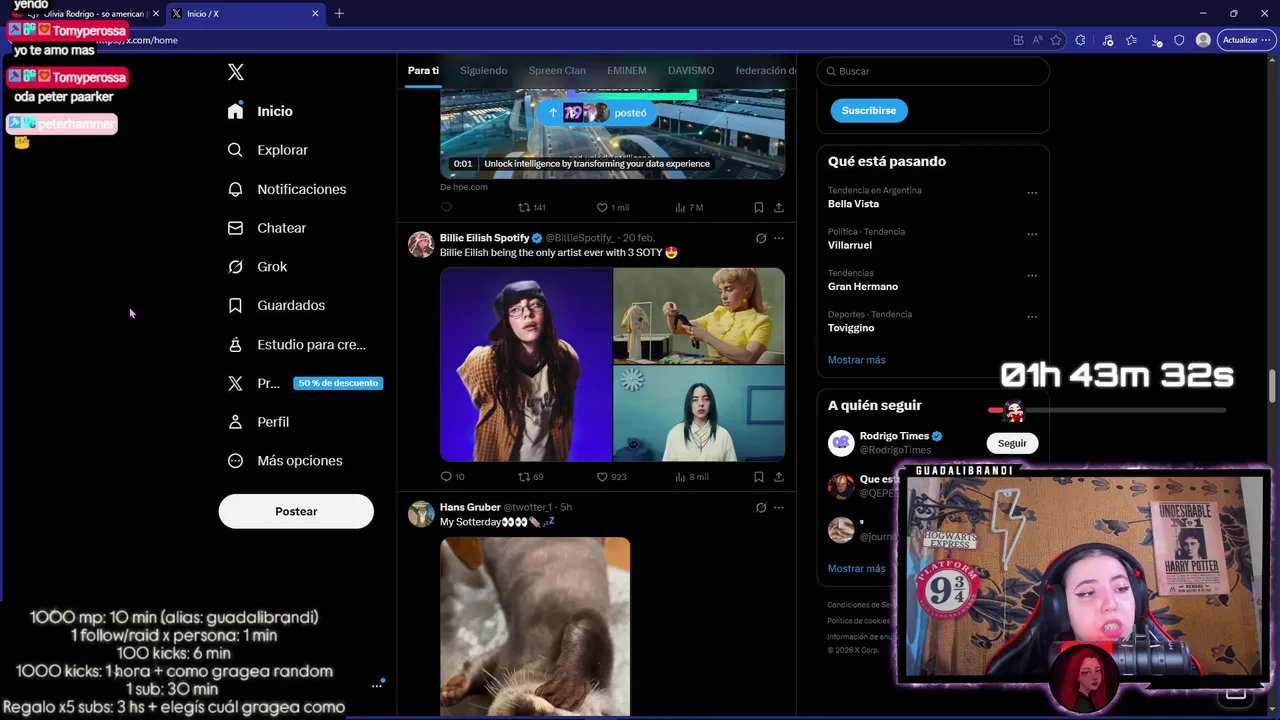Click the new posts 'posteó' pill

[x=598, y=113]
